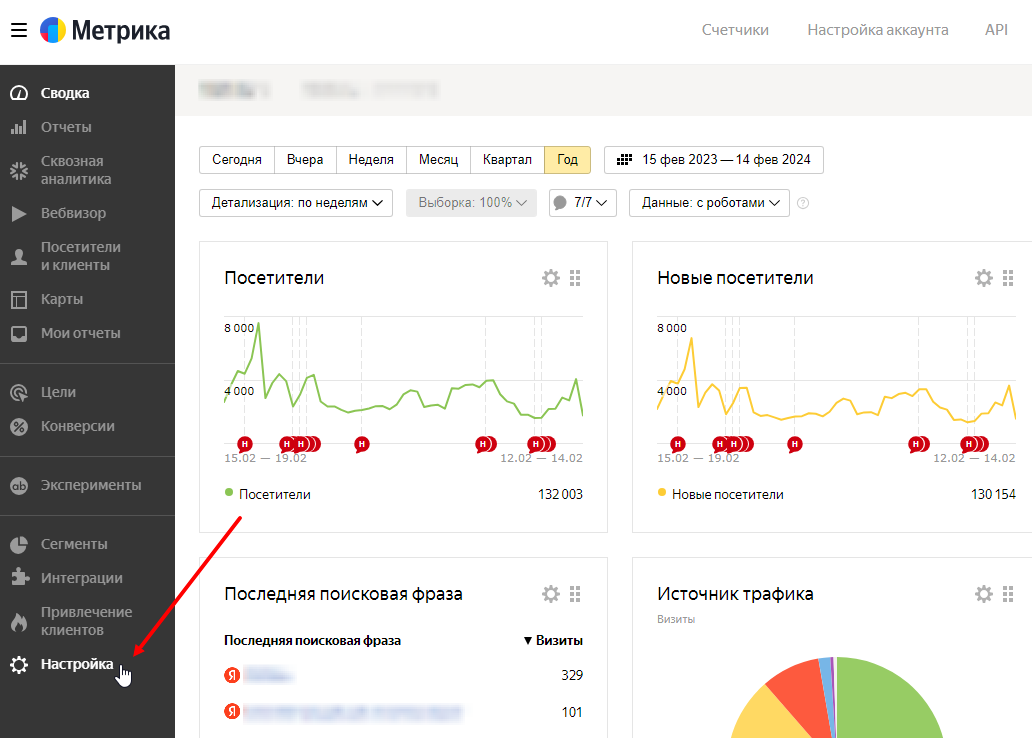1032x738 pixels.
Task: Expand Детализация: по неделям dropdown
Action: pos(296,203)
